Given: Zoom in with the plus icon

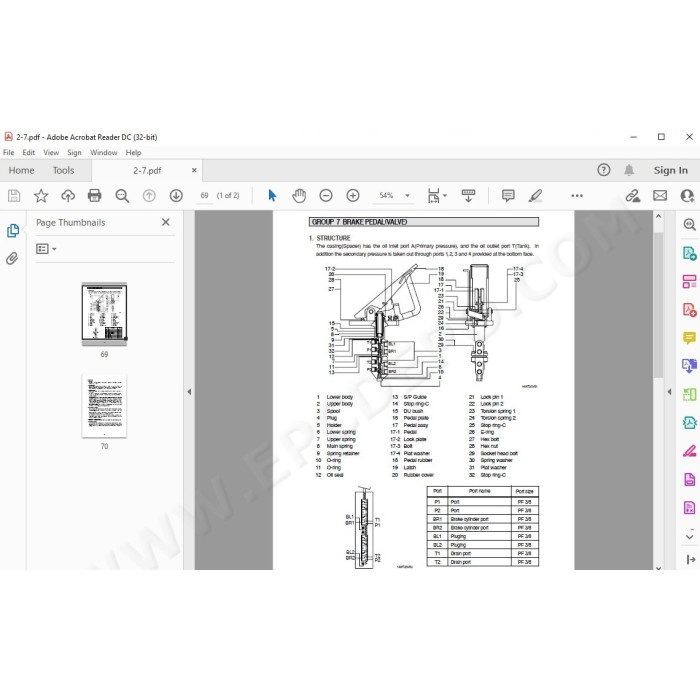Looking at the screenshot, I should (x=353, y=196).
